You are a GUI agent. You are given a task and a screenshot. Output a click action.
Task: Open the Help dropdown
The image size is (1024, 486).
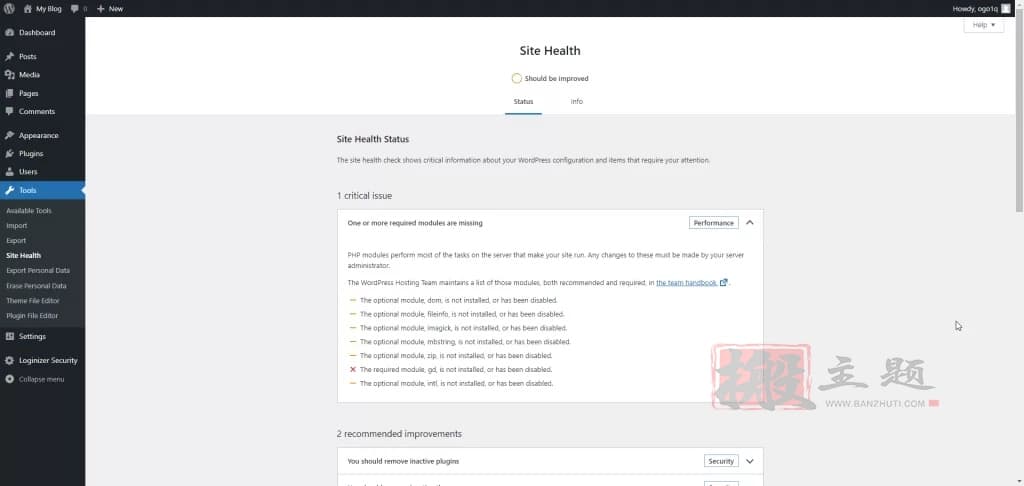pyautogui.click(x=984, y=25)
